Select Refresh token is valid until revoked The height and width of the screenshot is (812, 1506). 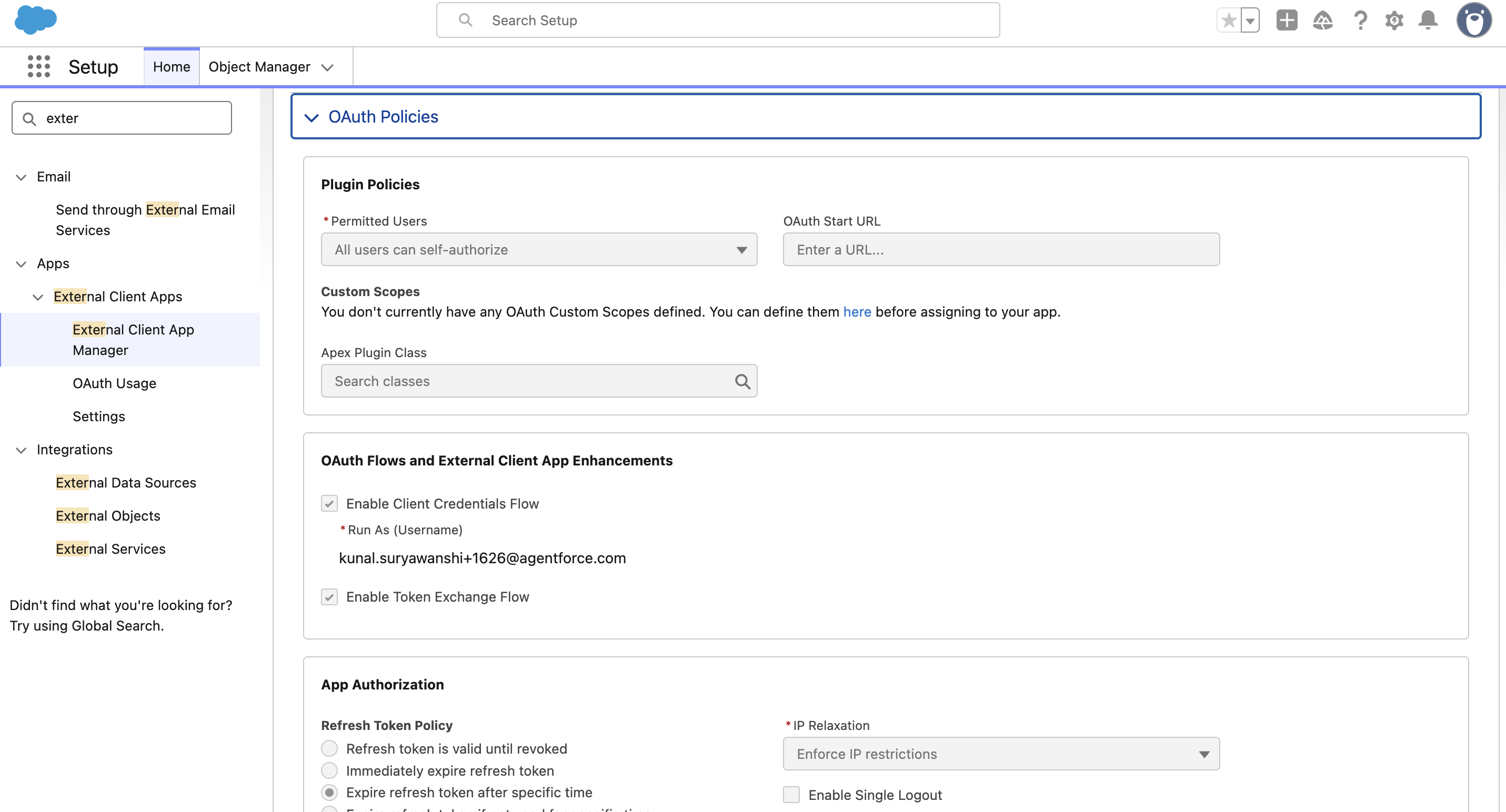click(x=329, y=748)
